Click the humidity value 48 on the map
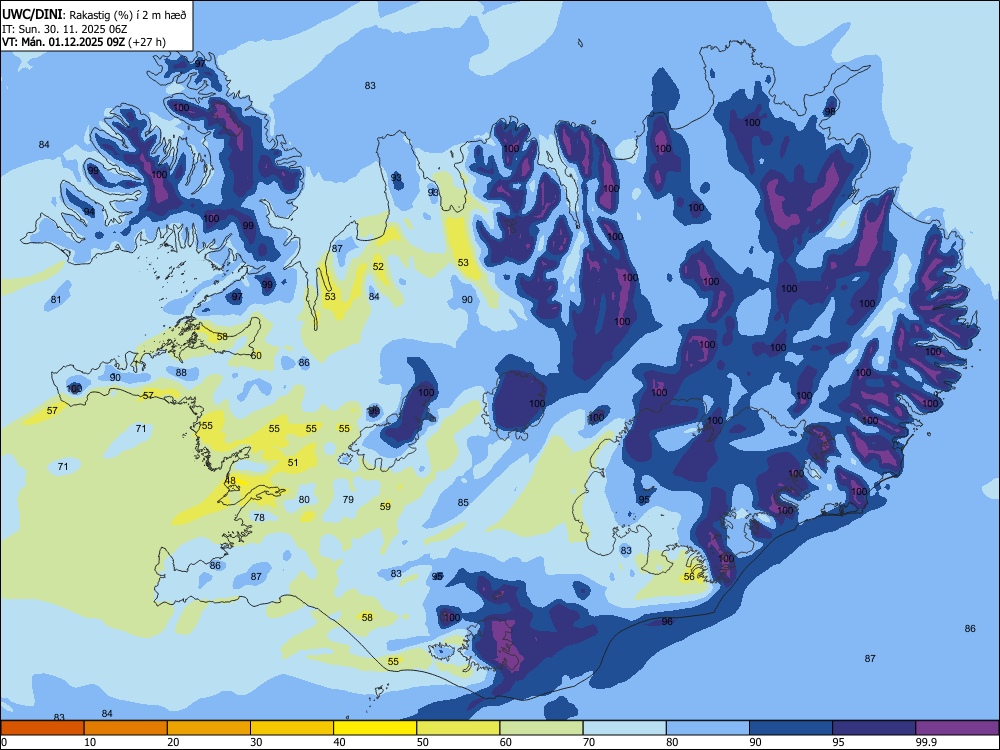The height and width of the screenshot is (750, 1000). (230, 481)
